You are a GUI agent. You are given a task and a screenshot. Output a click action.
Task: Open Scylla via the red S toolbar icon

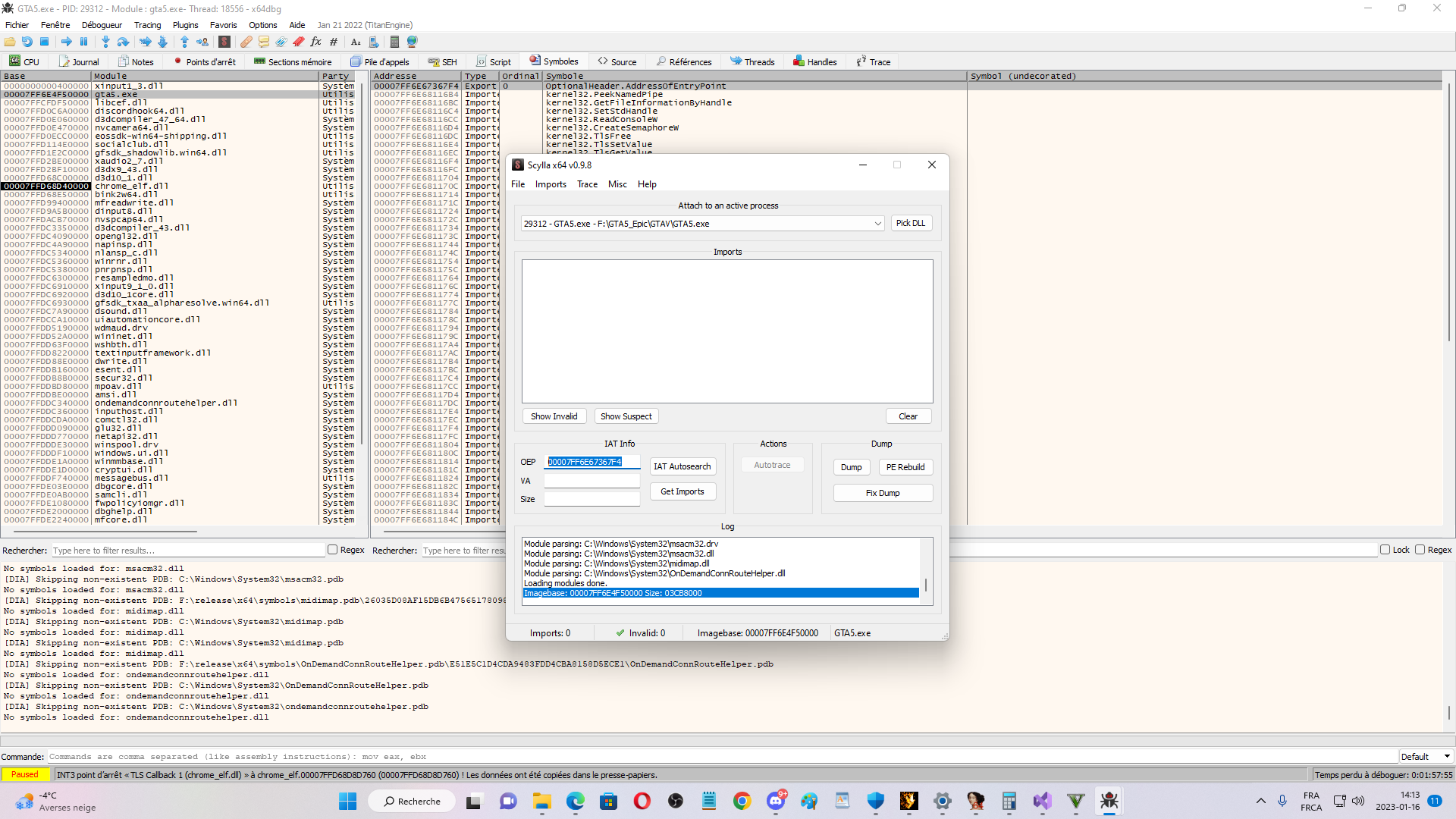[x=224, y=42]
